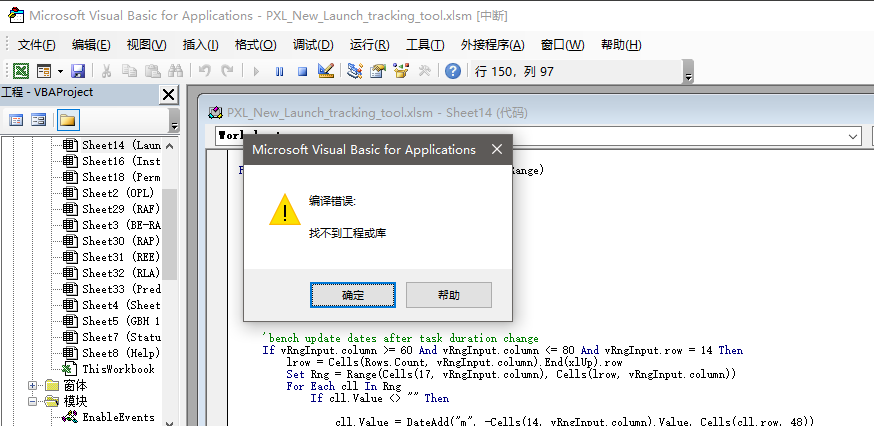The image size is (874, 426).
Task: Open the 格式(O) menu
Action: coord(256,45)
